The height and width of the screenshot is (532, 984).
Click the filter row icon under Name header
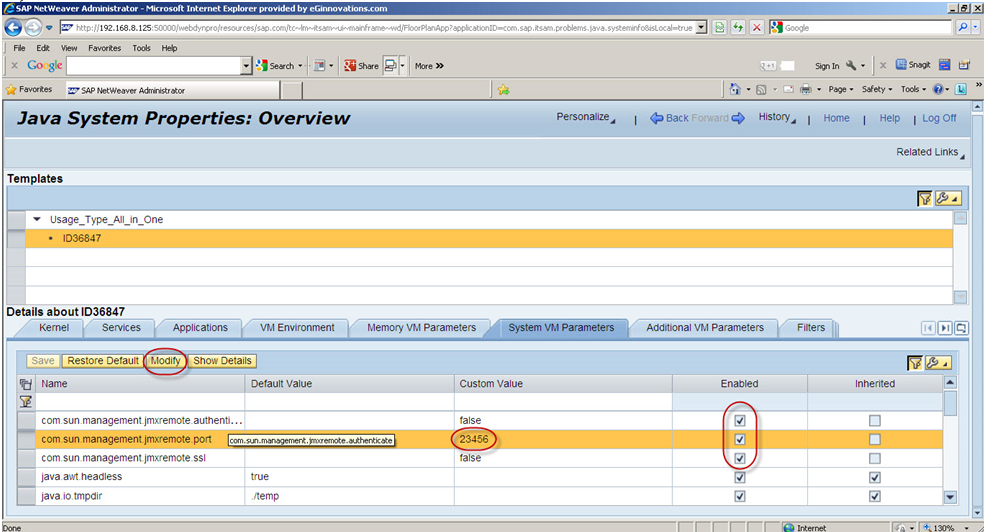pos(26,402)
